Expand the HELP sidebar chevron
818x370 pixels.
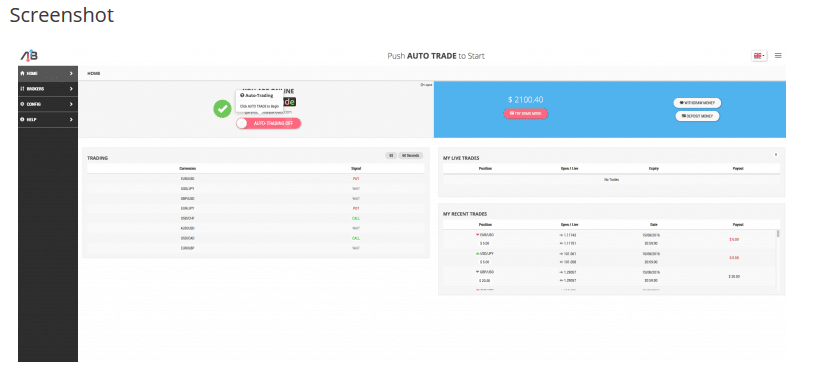pos(71,120)
